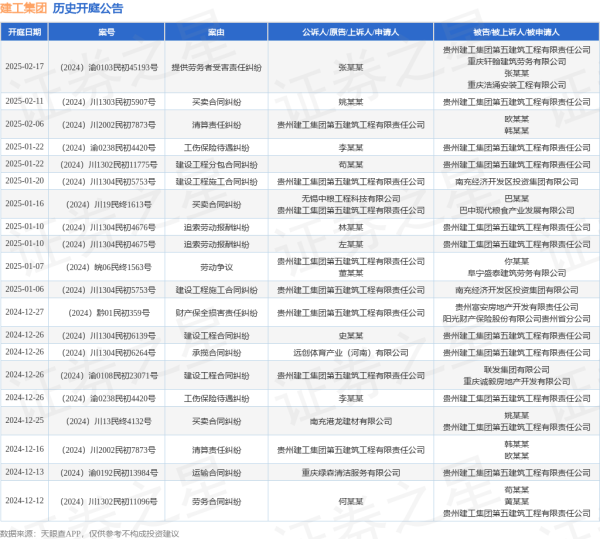The image size is (600, 539).
Task: Click the date 2025-02-17
Action: pos(24,67)
